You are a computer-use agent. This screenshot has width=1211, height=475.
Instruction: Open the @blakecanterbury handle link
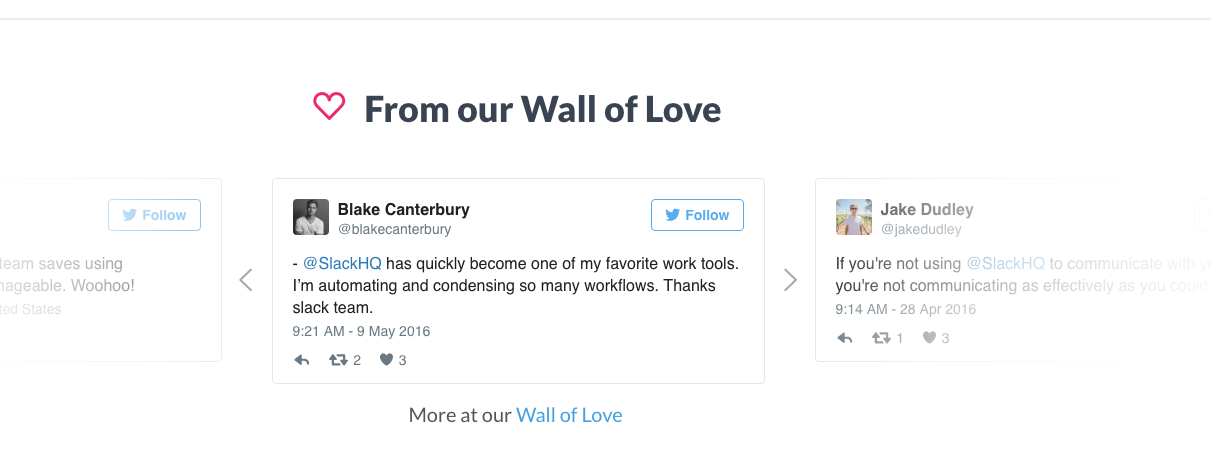coord(394,229)
